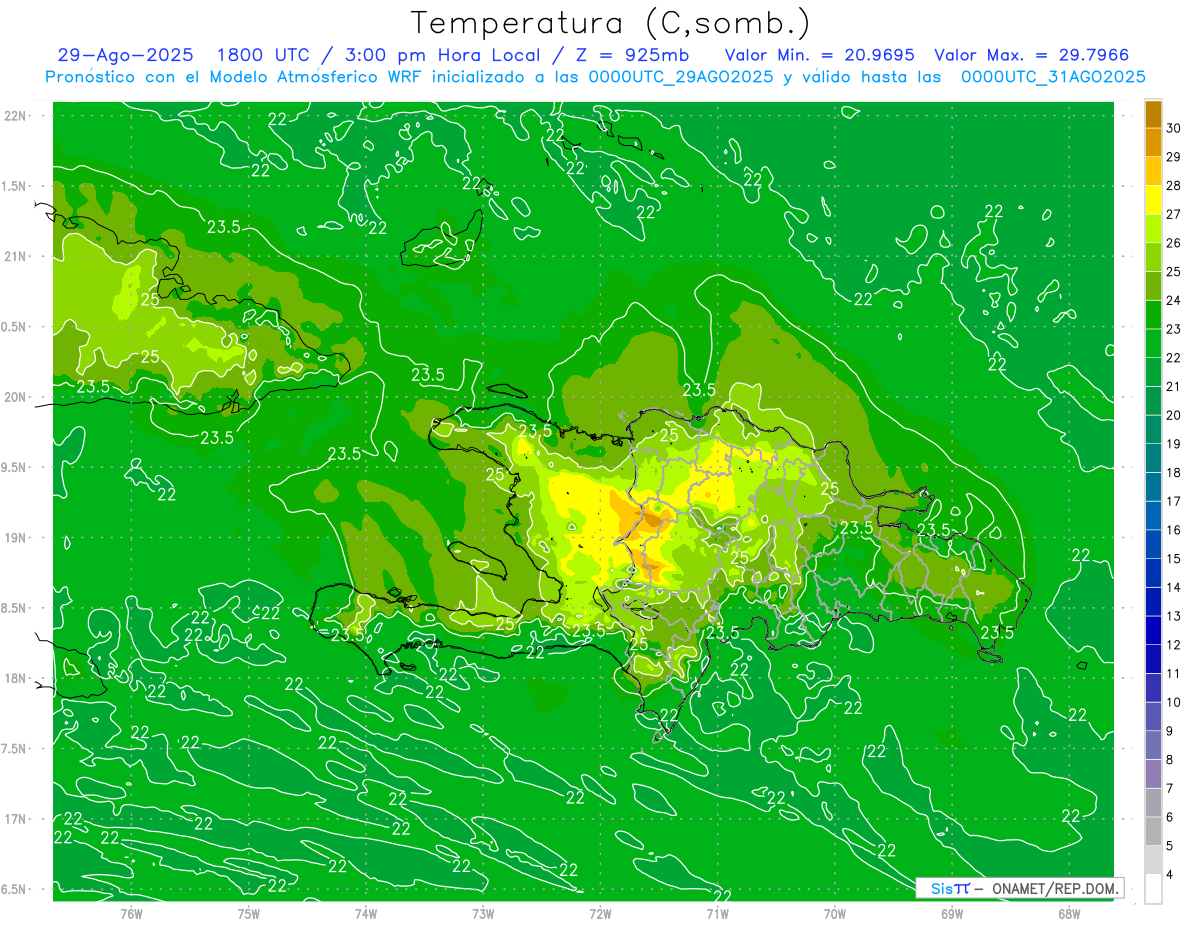Click the 19N latitude axis label

point(15,537)
